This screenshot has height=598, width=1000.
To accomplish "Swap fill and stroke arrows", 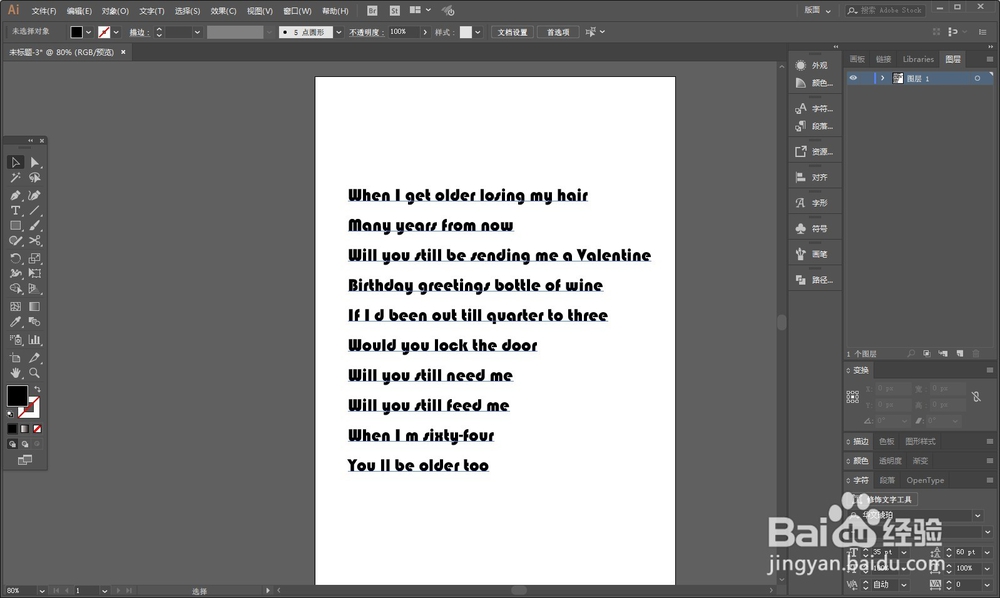I will 37,389.
